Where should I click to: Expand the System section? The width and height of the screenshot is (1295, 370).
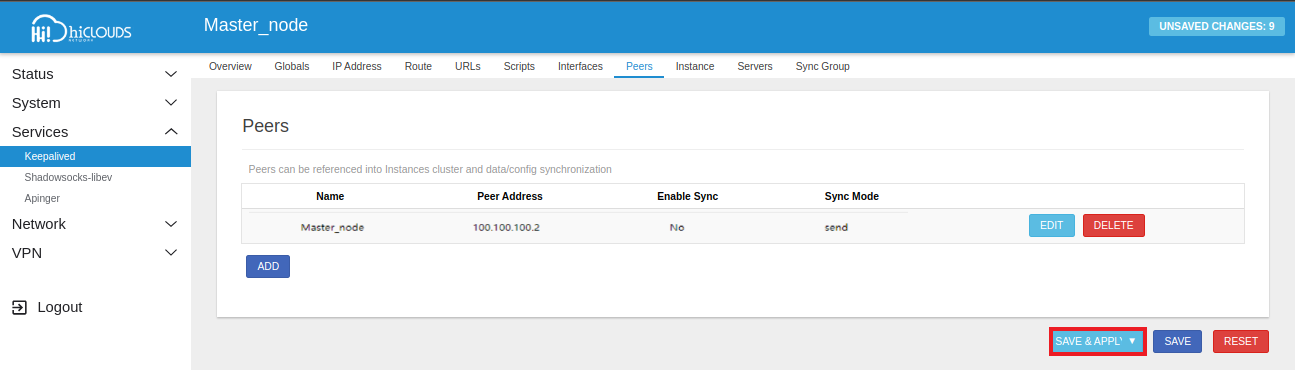95,103
